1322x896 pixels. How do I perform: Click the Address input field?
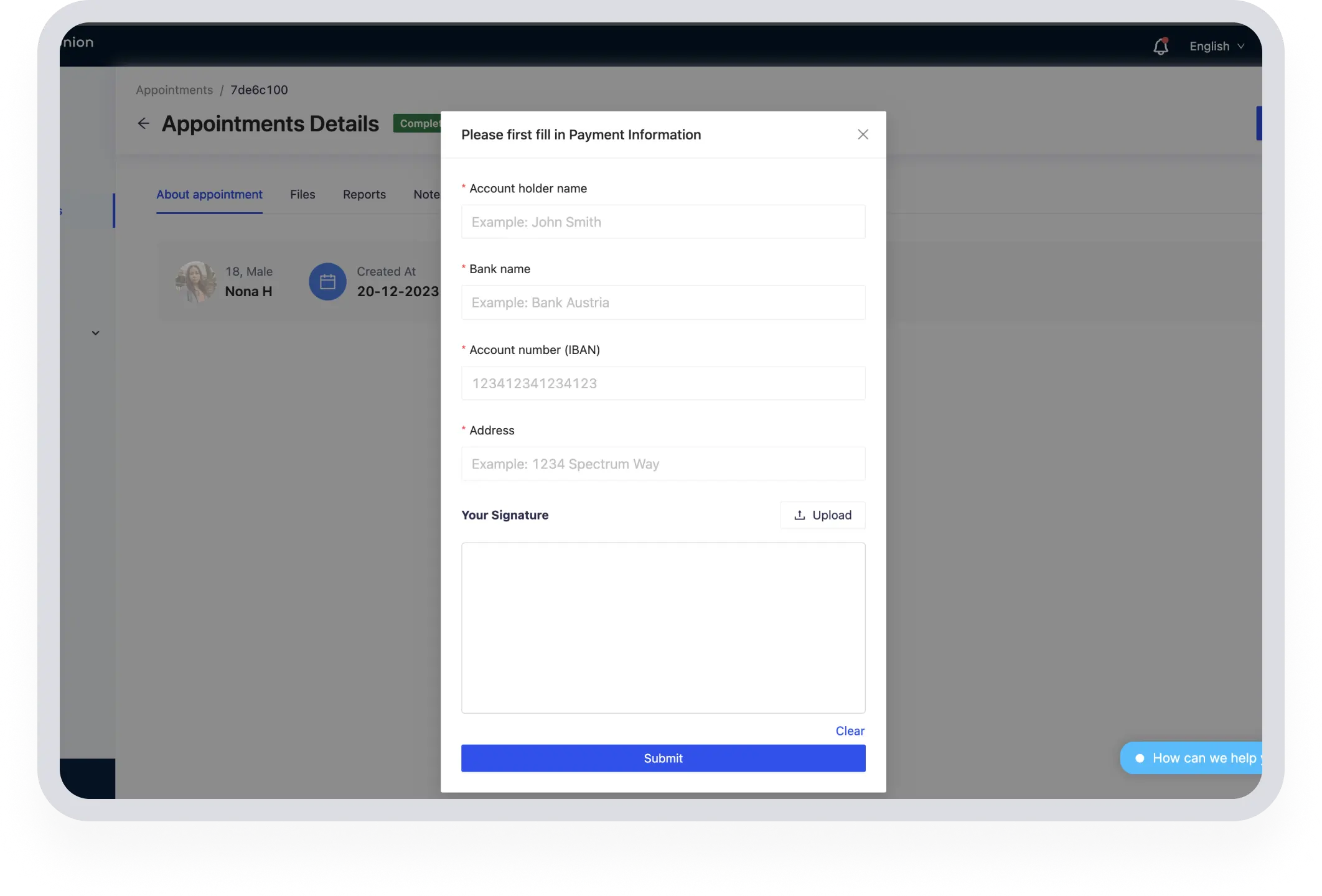[663, 464]
